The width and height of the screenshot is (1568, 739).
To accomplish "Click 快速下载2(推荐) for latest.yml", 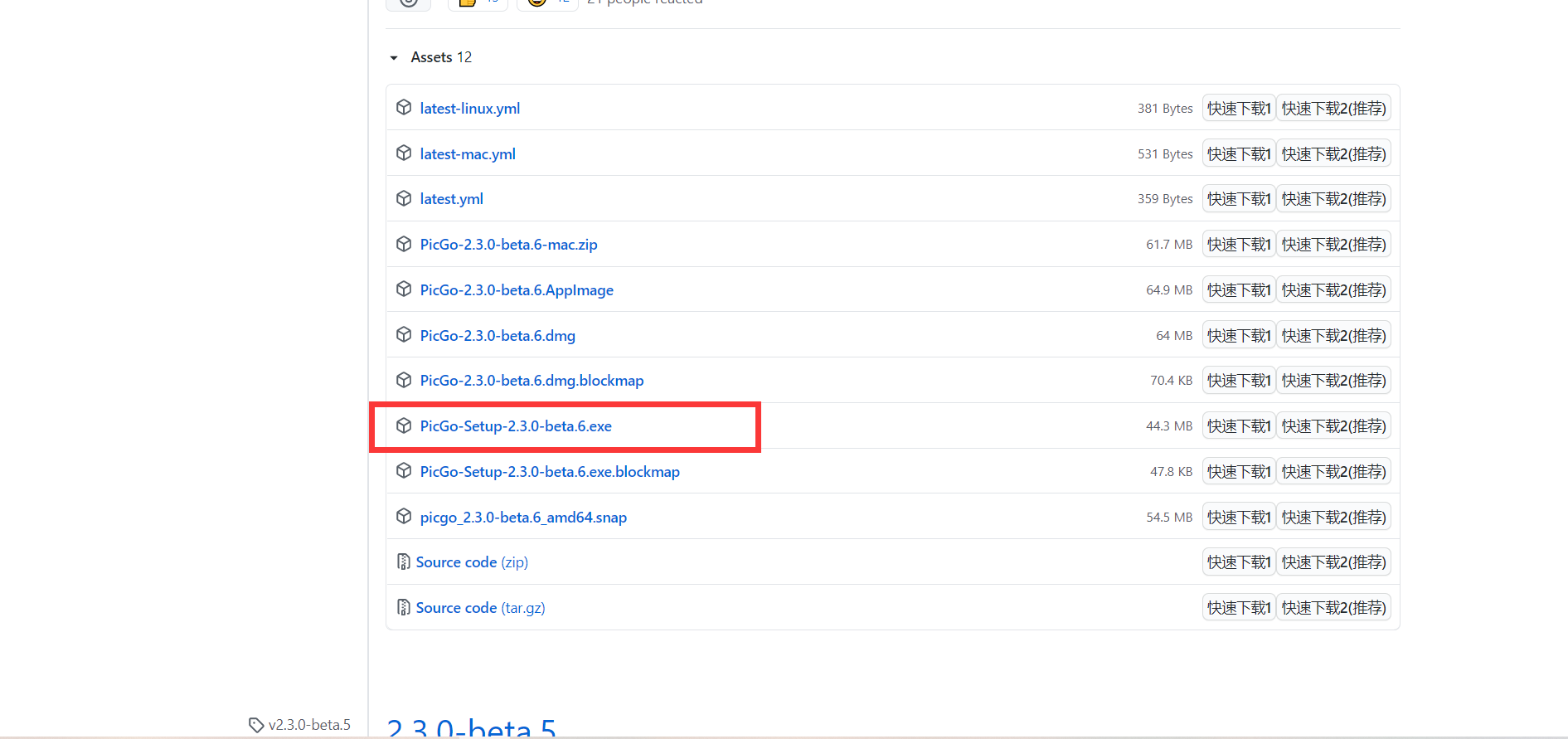I will point(1334,199).
